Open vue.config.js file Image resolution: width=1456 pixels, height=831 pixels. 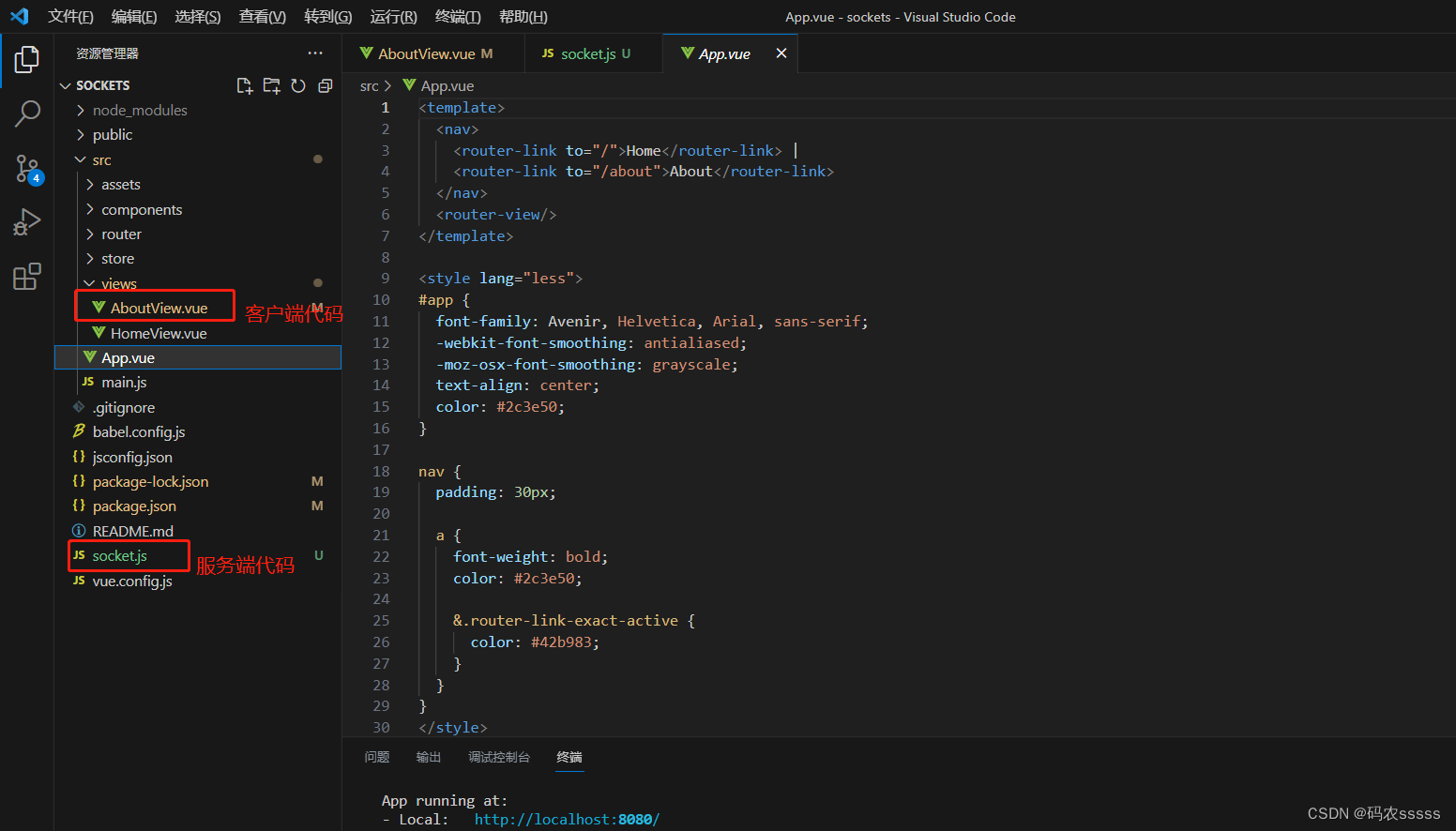[x=198, y=582]
